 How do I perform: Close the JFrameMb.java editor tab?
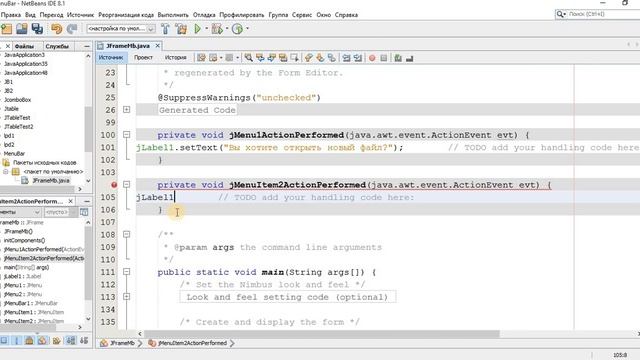(x=158, y=46)
